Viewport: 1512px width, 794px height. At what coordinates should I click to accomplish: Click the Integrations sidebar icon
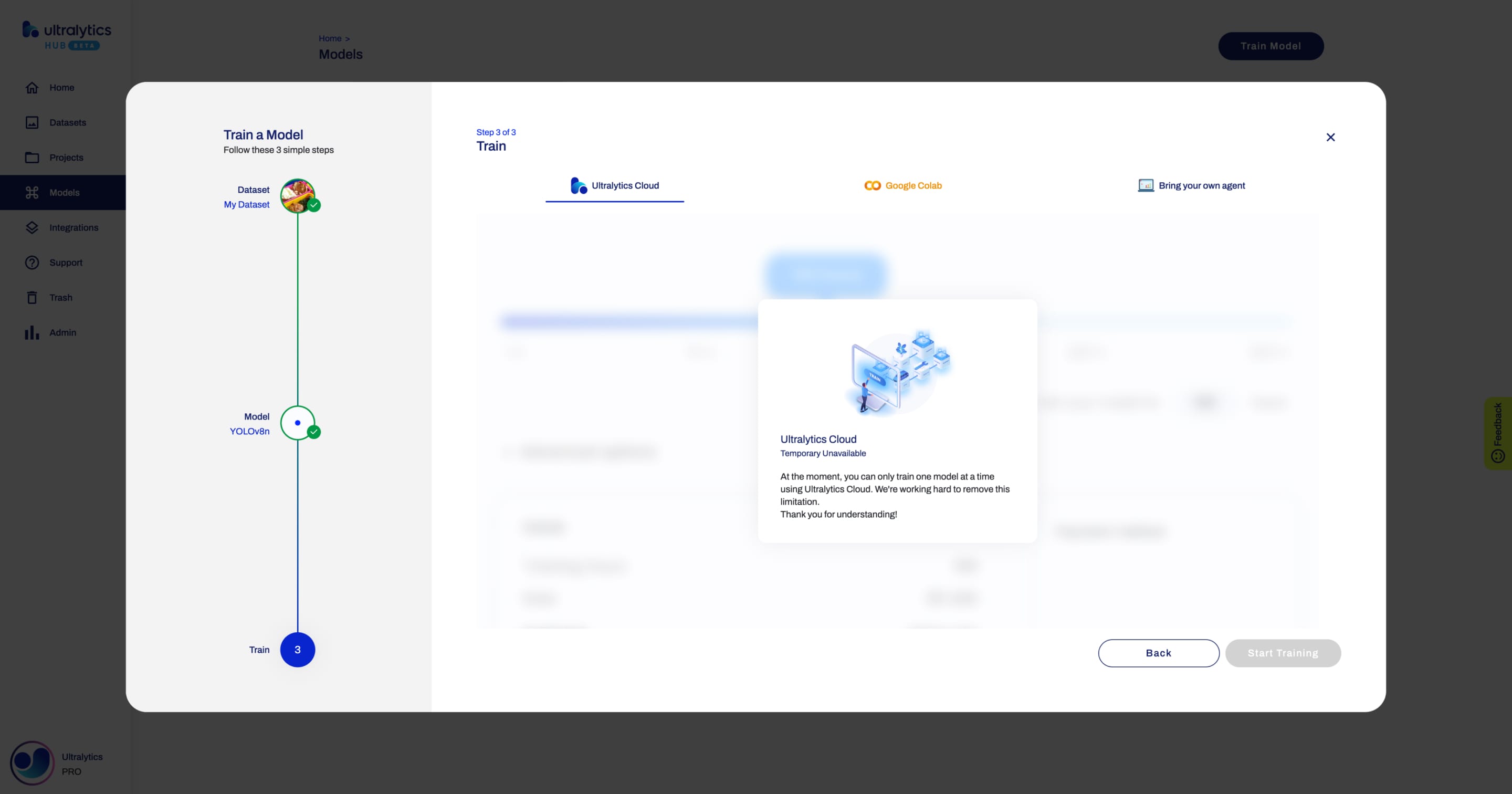point(32,228)
